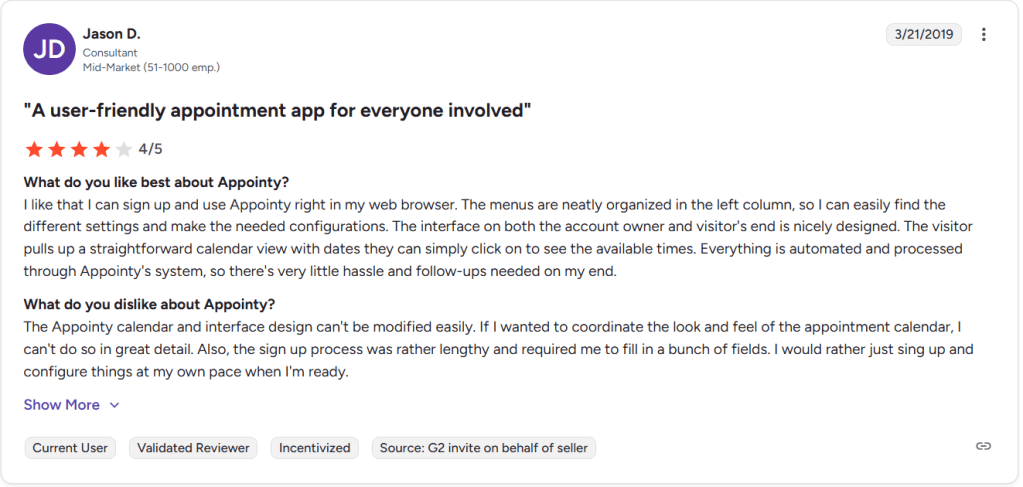Click the second orange rating star

point(57,150)
